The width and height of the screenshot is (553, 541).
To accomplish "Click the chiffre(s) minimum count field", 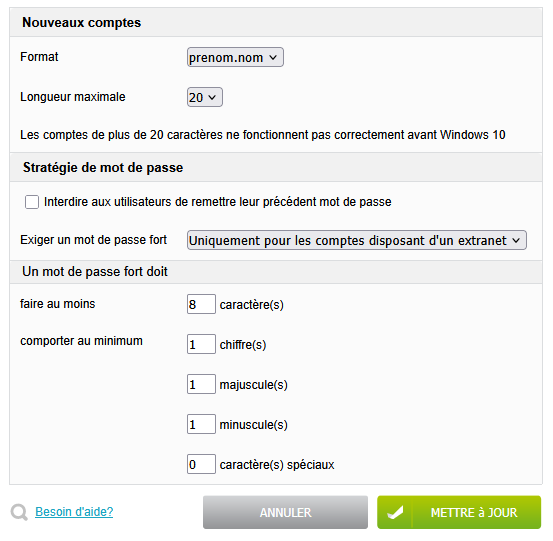I will (201, 344).
